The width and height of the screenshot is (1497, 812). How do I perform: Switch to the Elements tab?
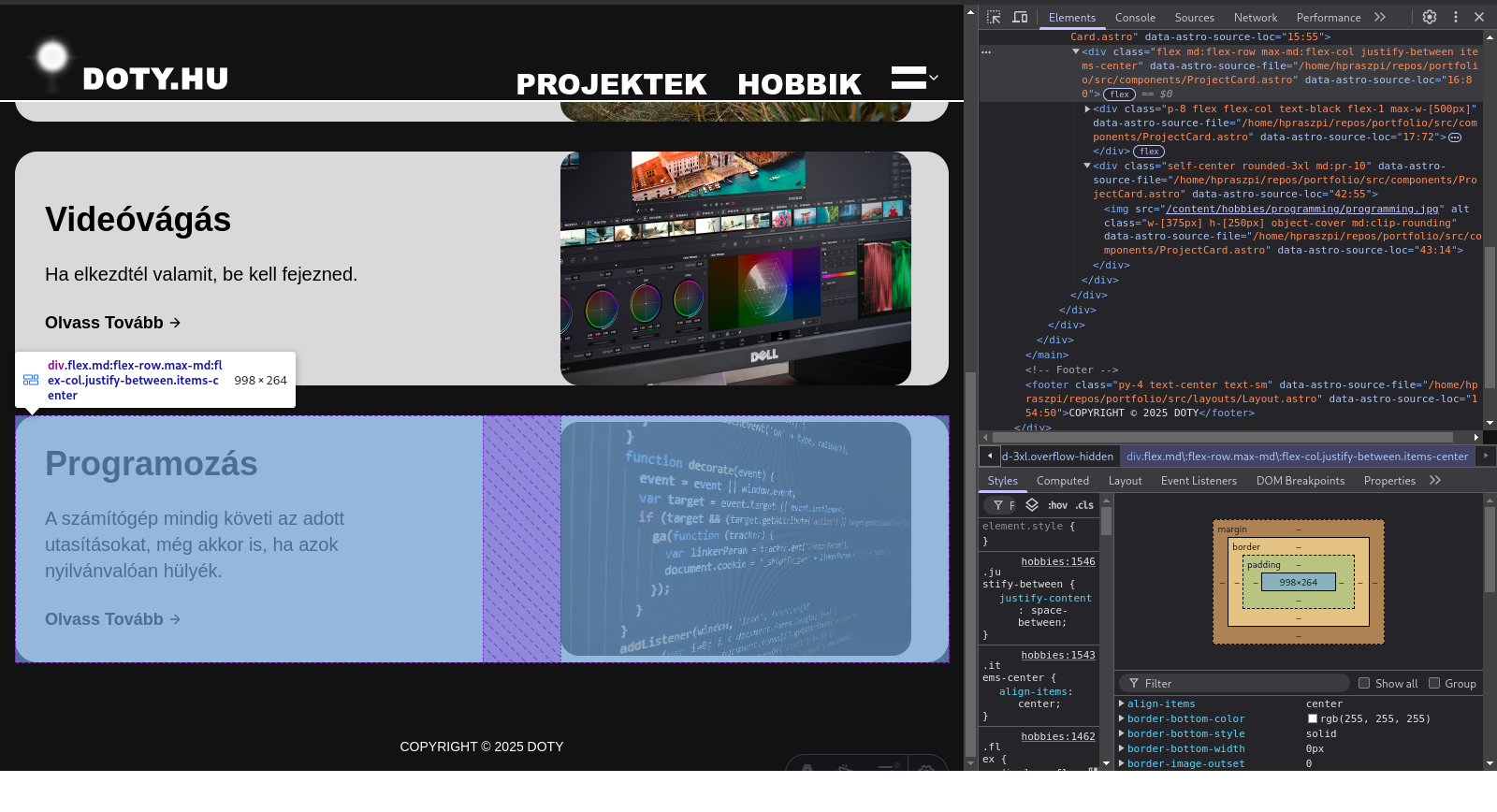[x=1071, y=18]
